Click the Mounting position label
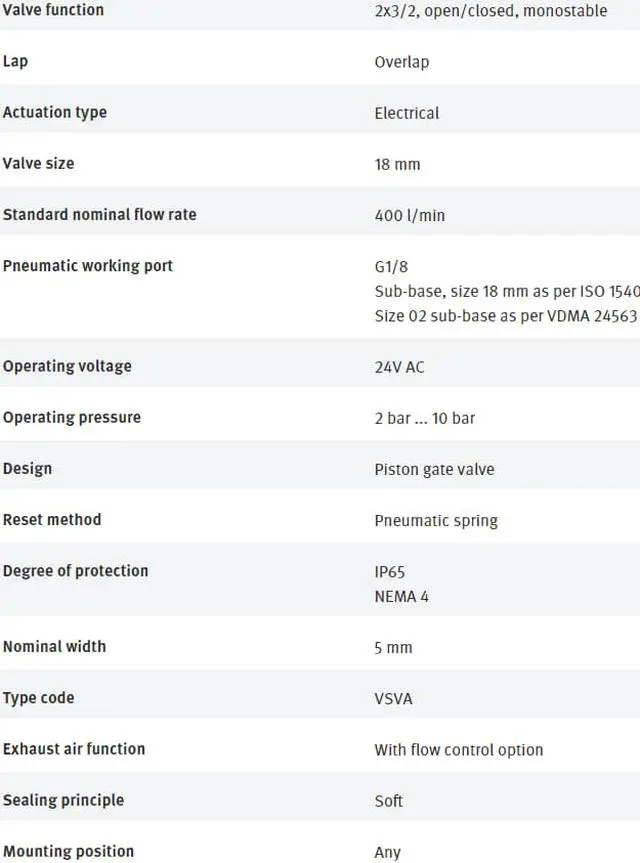640x863 pixels. (x=68, y=852)
